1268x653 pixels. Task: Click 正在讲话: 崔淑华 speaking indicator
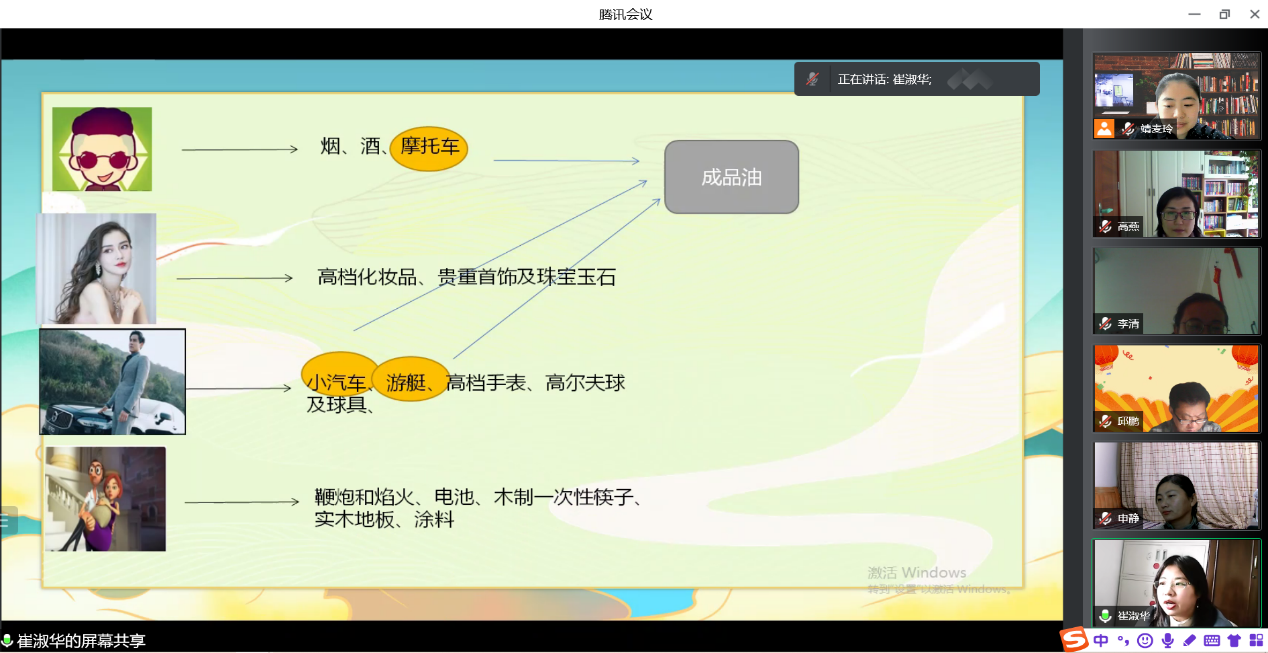pos(885,79)
